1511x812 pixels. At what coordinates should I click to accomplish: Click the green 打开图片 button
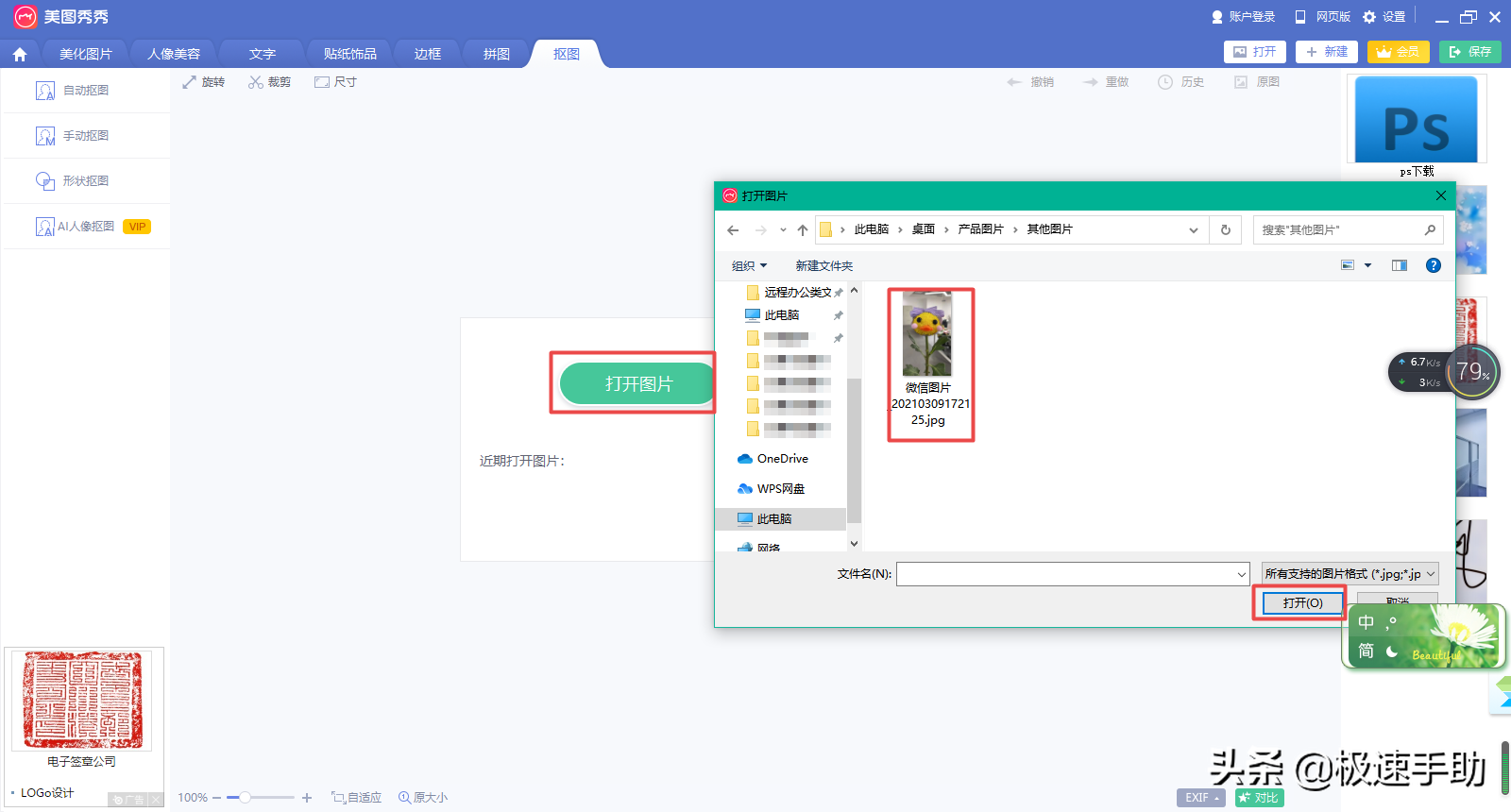coord(638,383)
